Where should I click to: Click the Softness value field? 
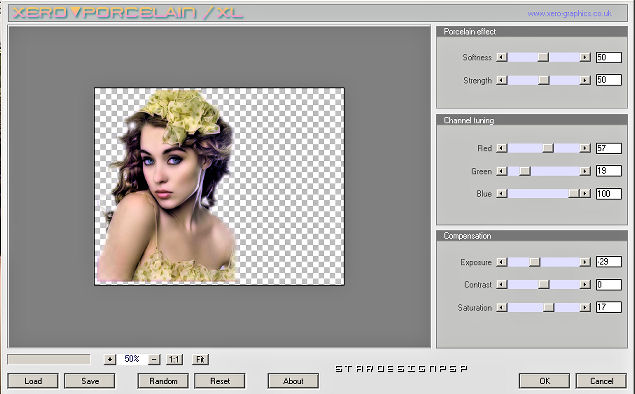[609, 57]
